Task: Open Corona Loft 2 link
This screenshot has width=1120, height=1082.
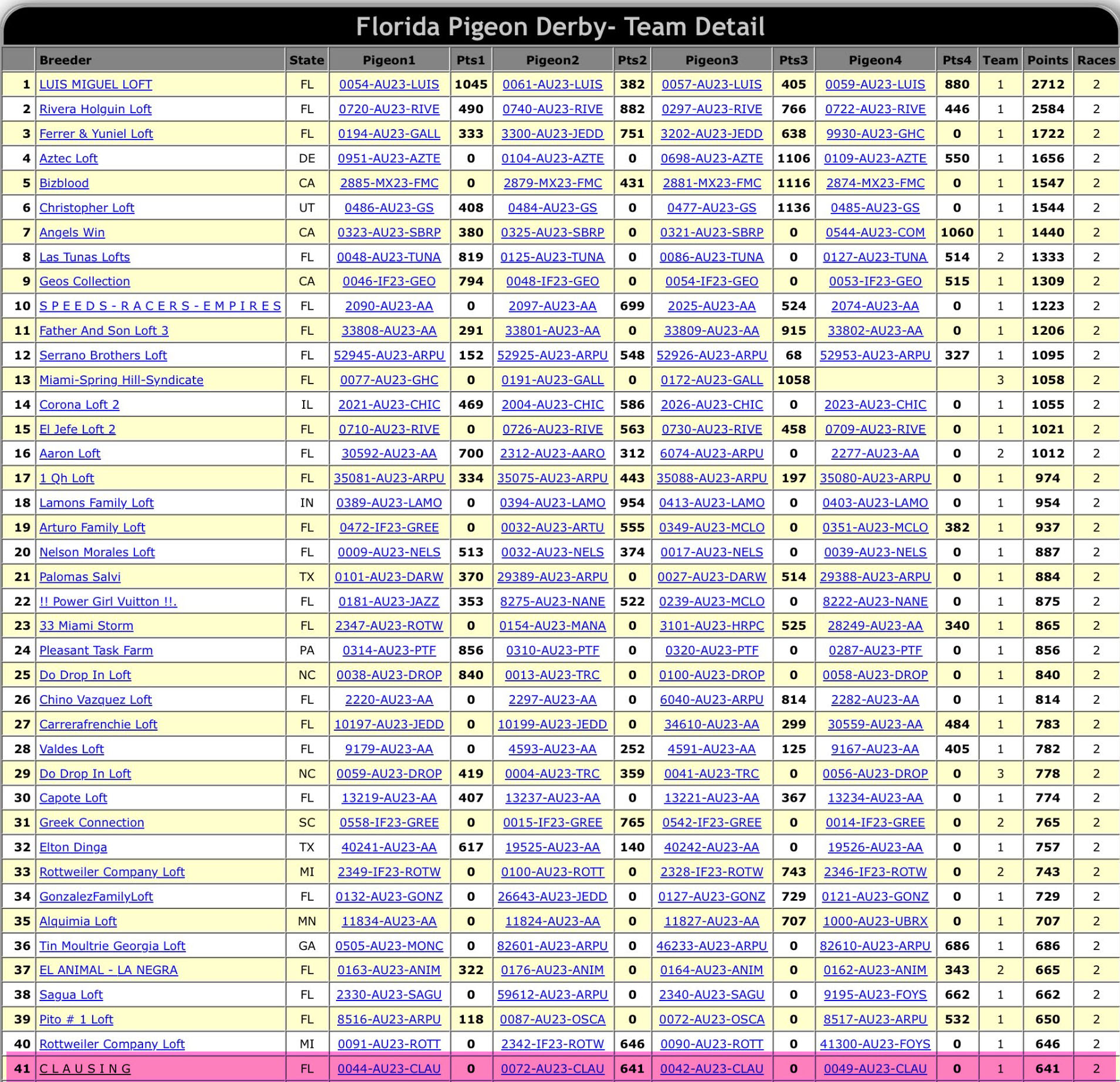Action: click(79, 404)
